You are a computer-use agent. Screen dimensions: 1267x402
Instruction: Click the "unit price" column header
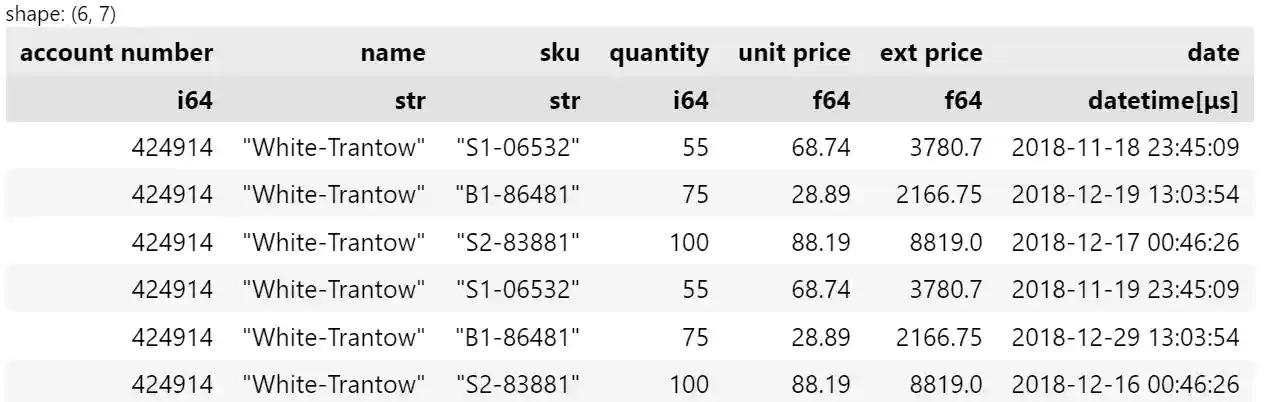[x=794, y=53]
